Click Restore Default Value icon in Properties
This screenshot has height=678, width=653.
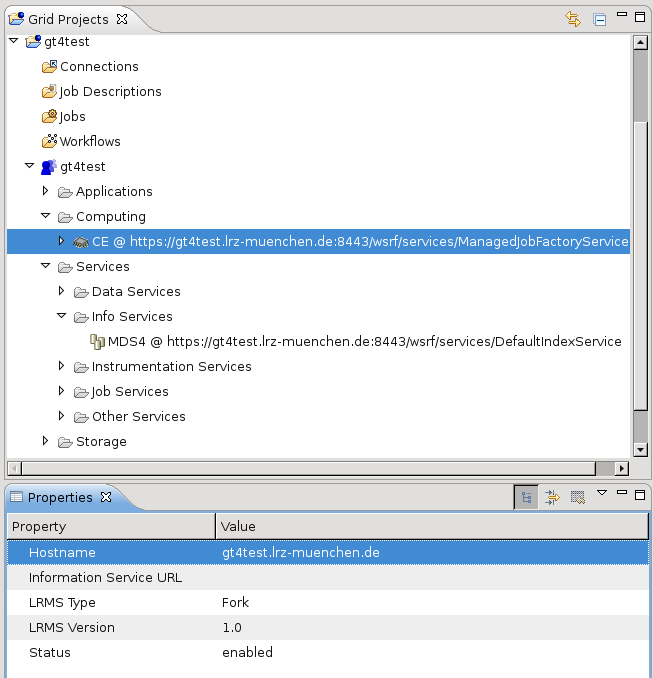point(578,497)
